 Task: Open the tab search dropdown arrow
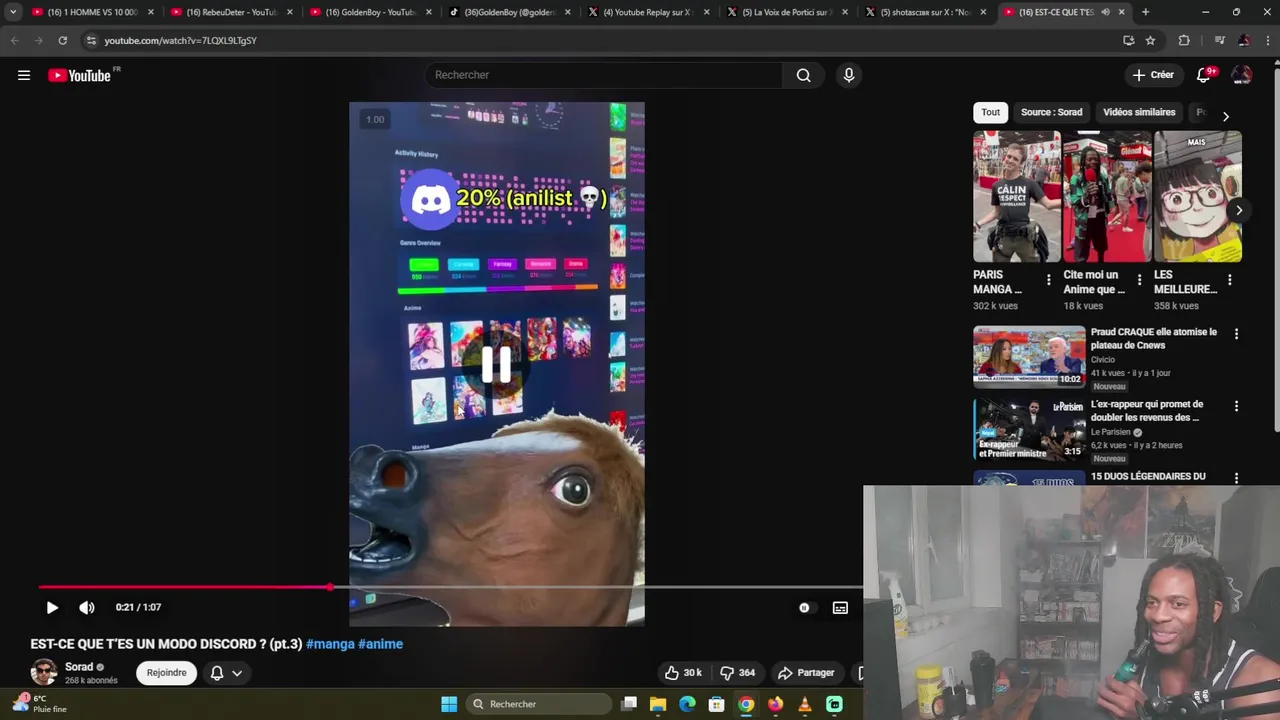[13, 12]
